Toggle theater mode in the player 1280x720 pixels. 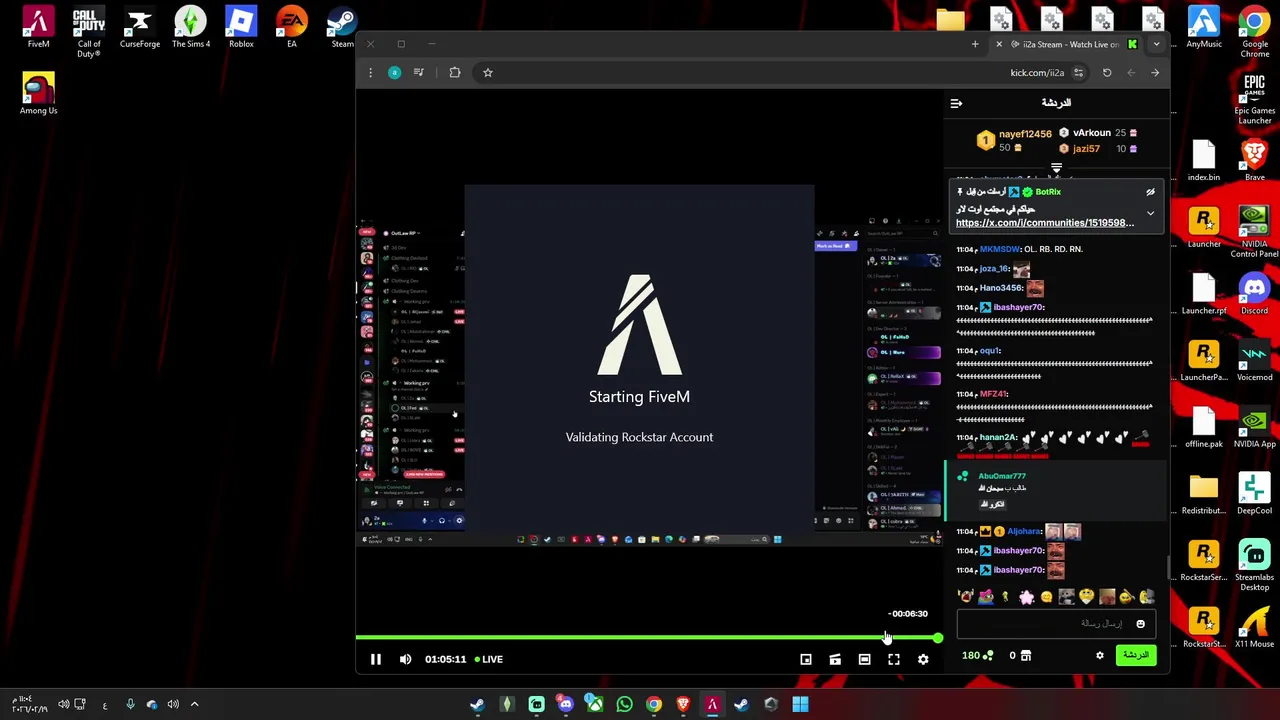click(865, 659)
